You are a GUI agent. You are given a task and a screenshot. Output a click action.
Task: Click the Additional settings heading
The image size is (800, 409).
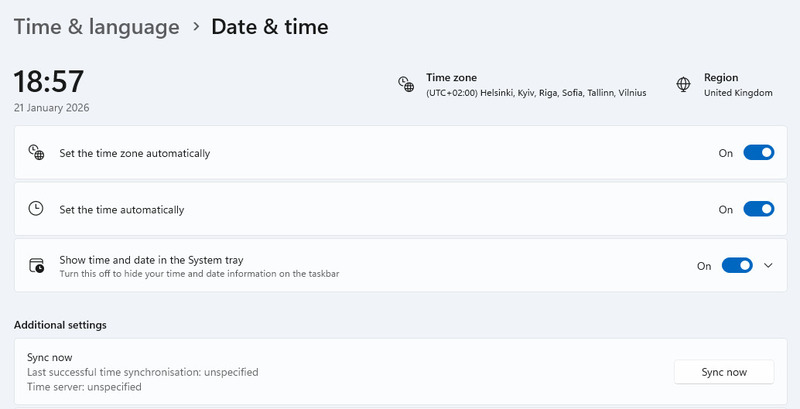60,325
